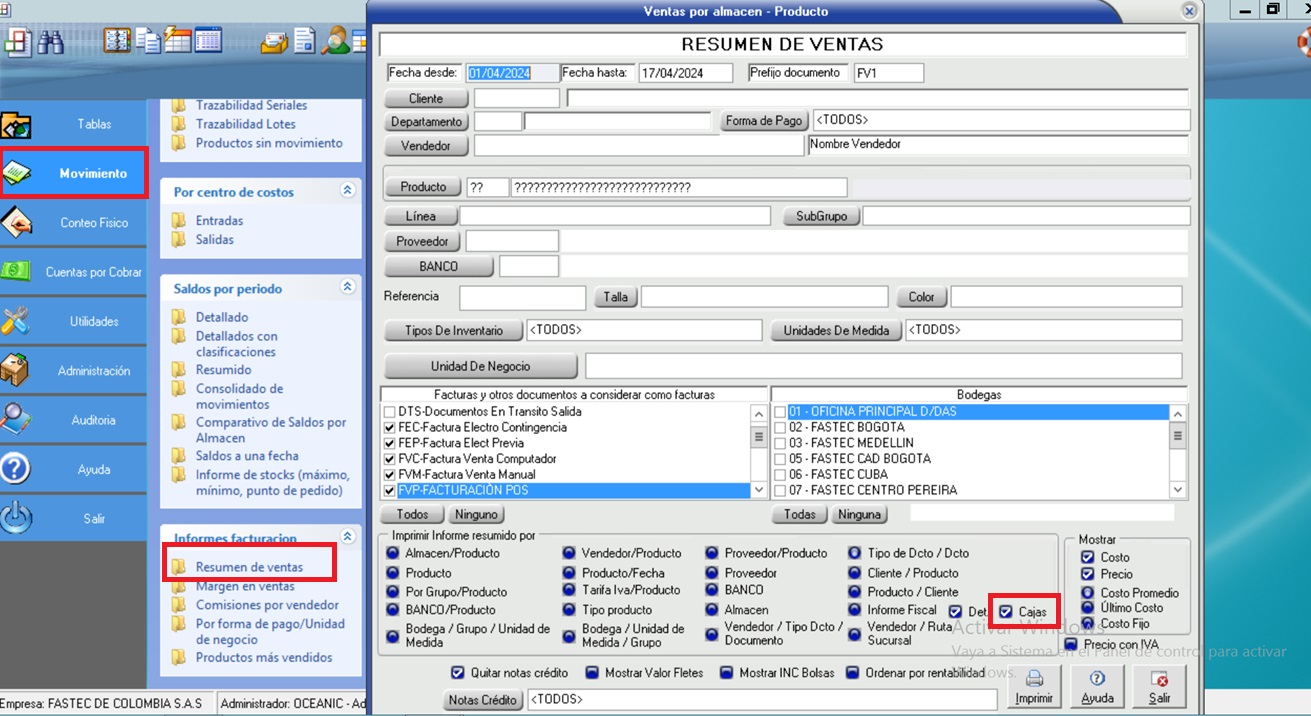This screenshot has height=716, width=1311.
Task: Click the Fecha hasta date field
Action: pyautogui.click(x=685, y=73)
